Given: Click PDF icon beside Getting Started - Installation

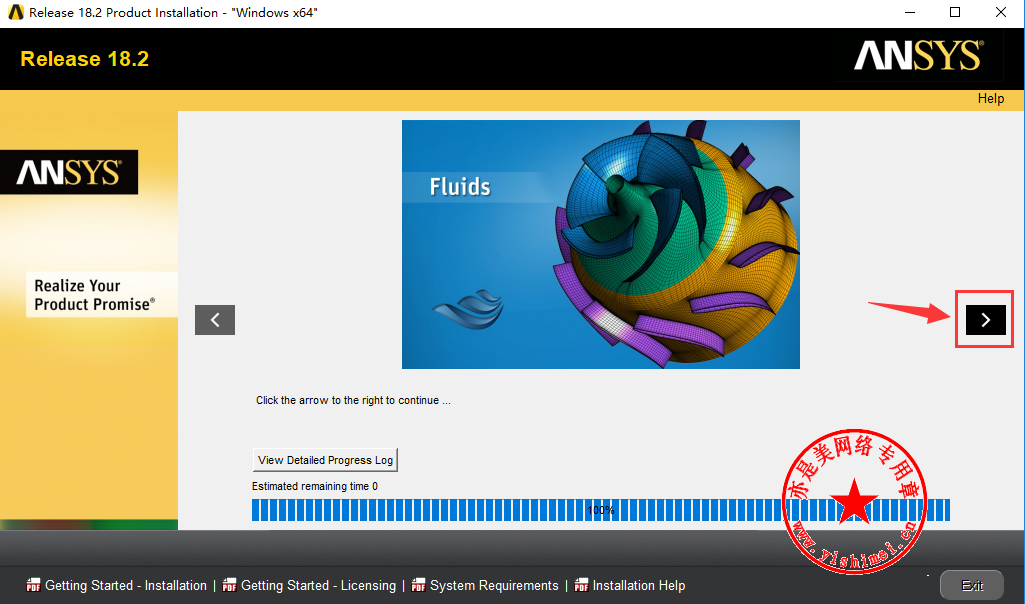Looking at the screenshot, I should click(x=33, y=586).
